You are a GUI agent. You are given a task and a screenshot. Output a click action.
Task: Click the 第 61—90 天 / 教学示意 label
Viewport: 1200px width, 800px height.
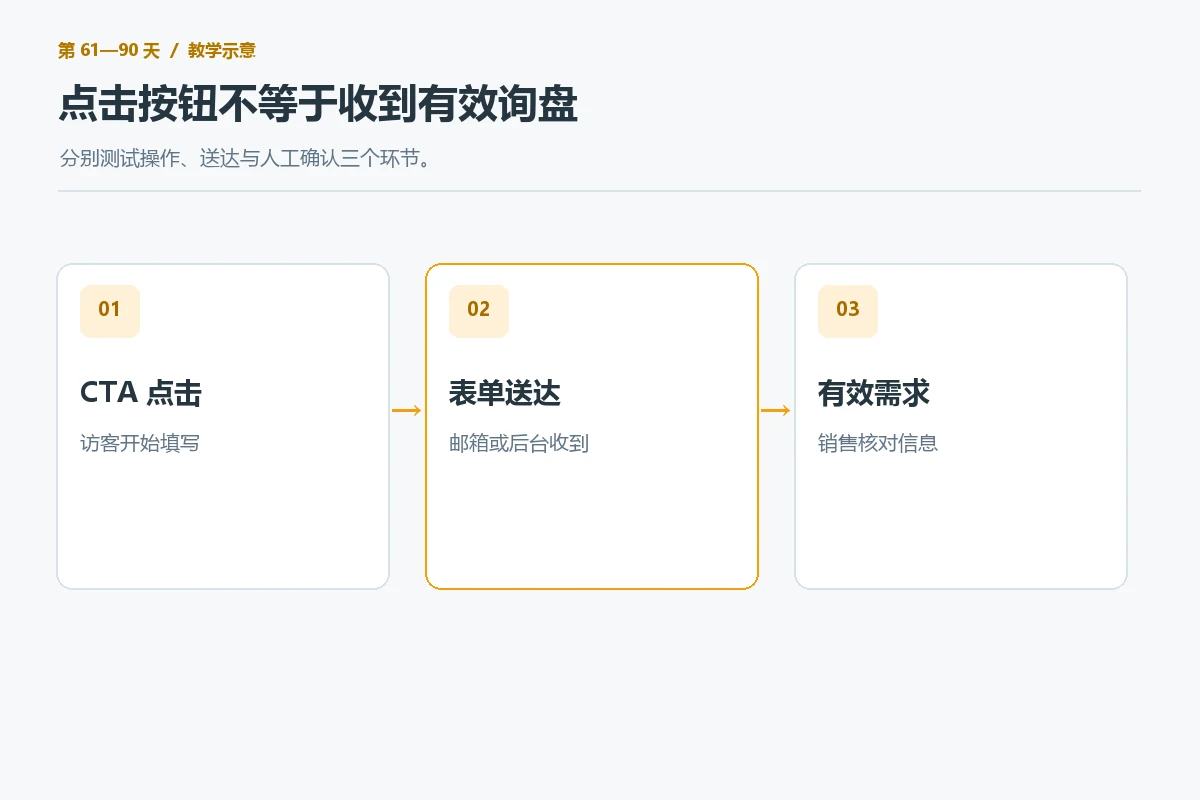click(157, 51)
